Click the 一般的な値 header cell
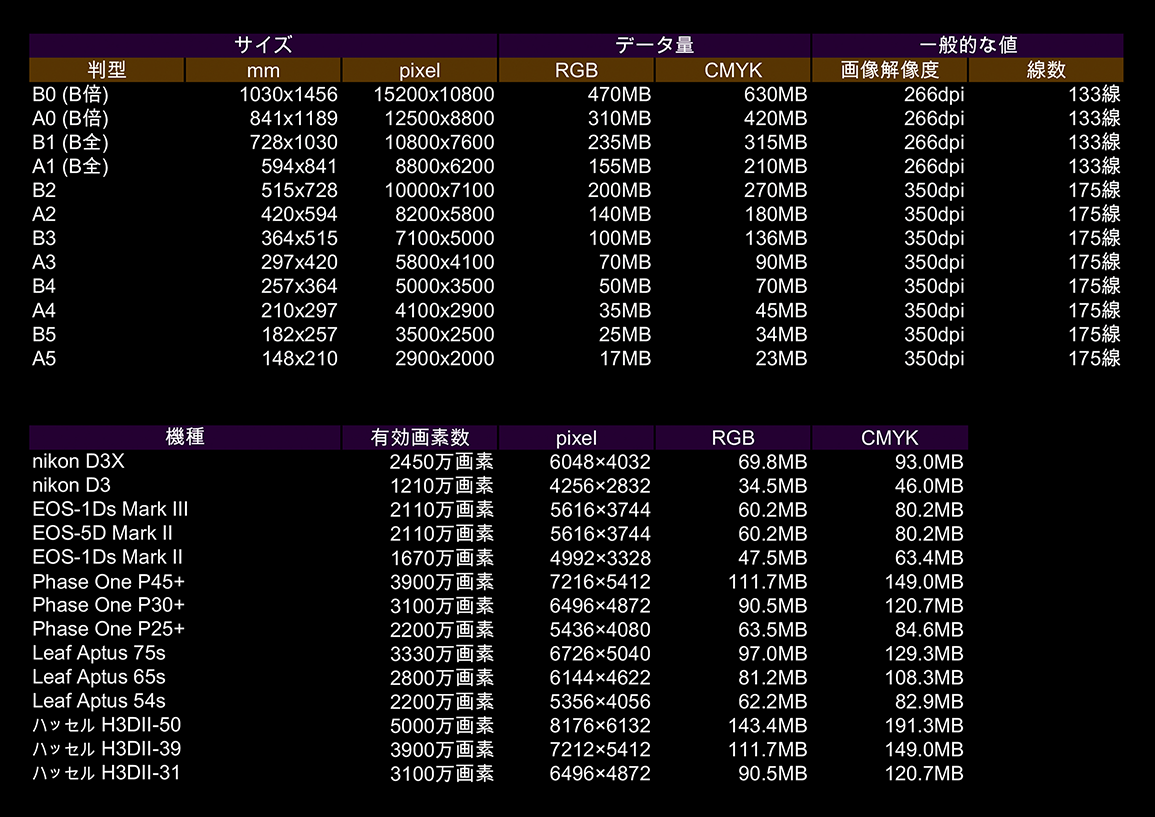This screenshot has height=817, width=1155. tap(968, 45)
